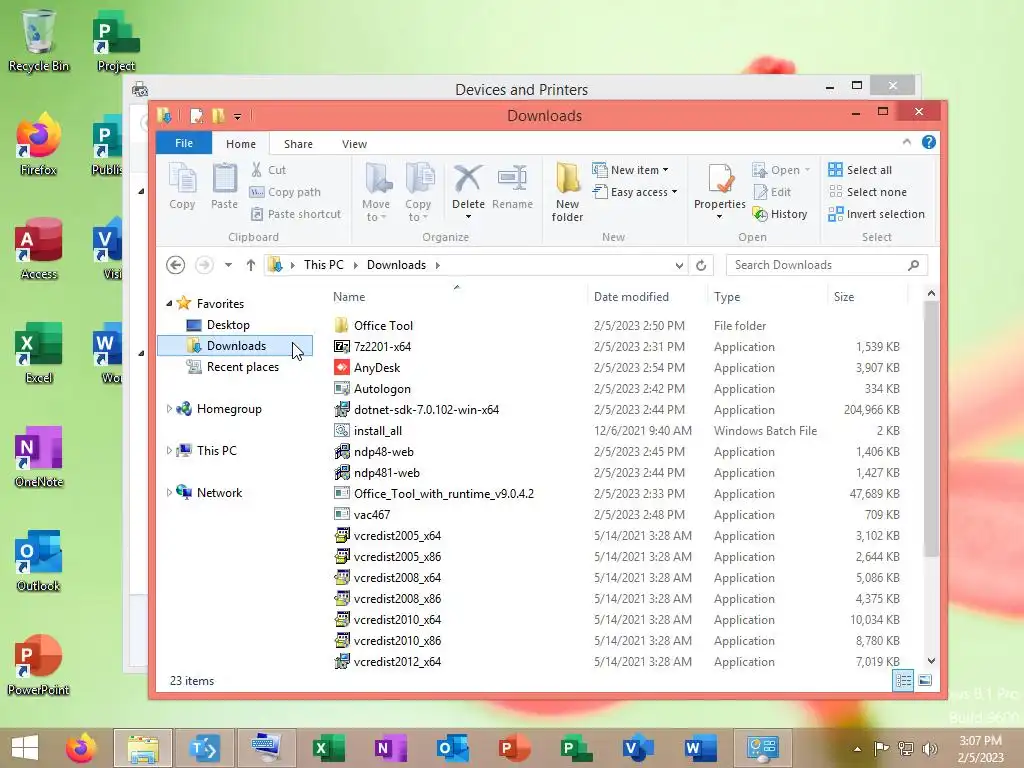
Task: Expand the Network tree node
Action: click(169, 492)
